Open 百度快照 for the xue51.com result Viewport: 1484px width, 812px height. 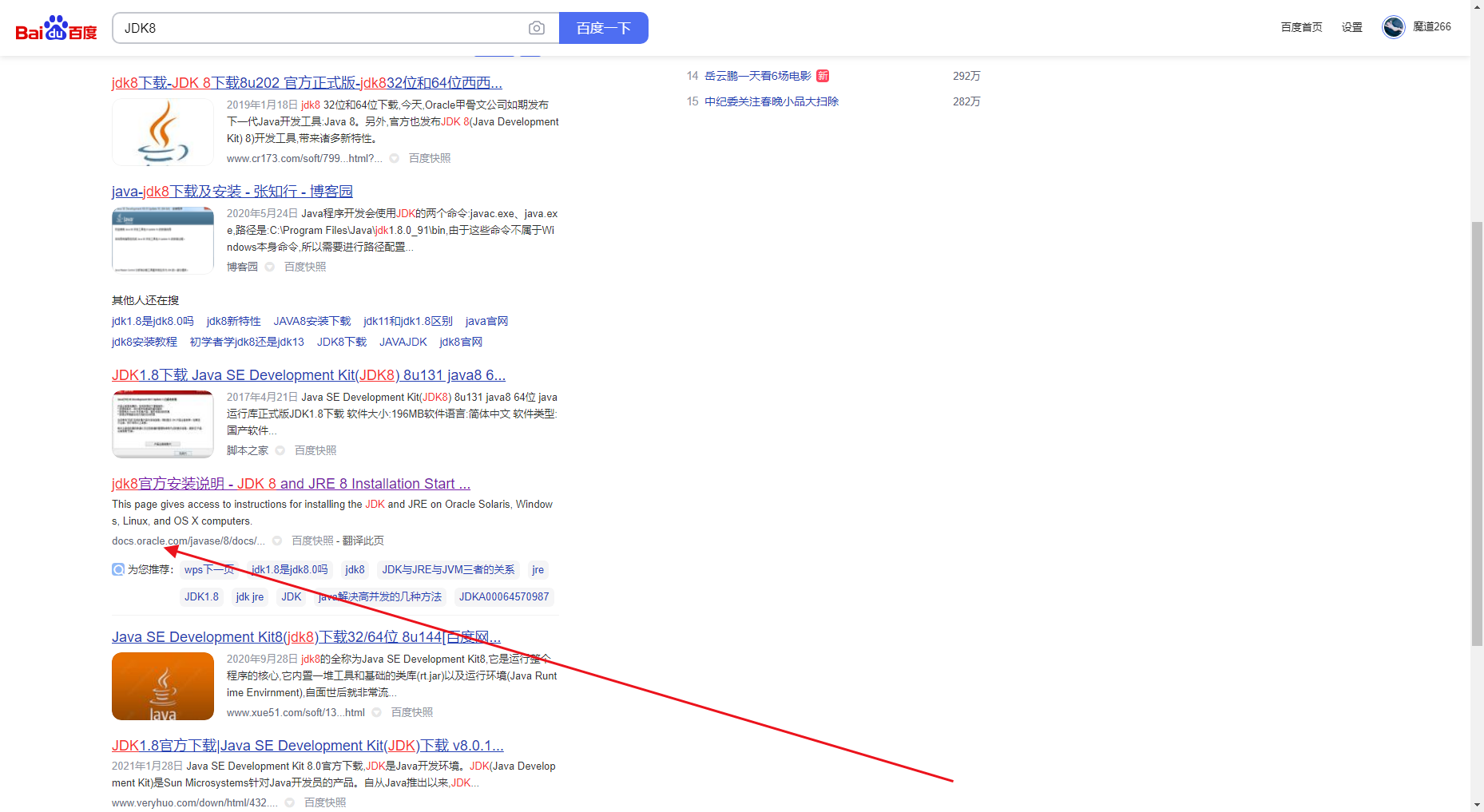click(x=412, y=712)
